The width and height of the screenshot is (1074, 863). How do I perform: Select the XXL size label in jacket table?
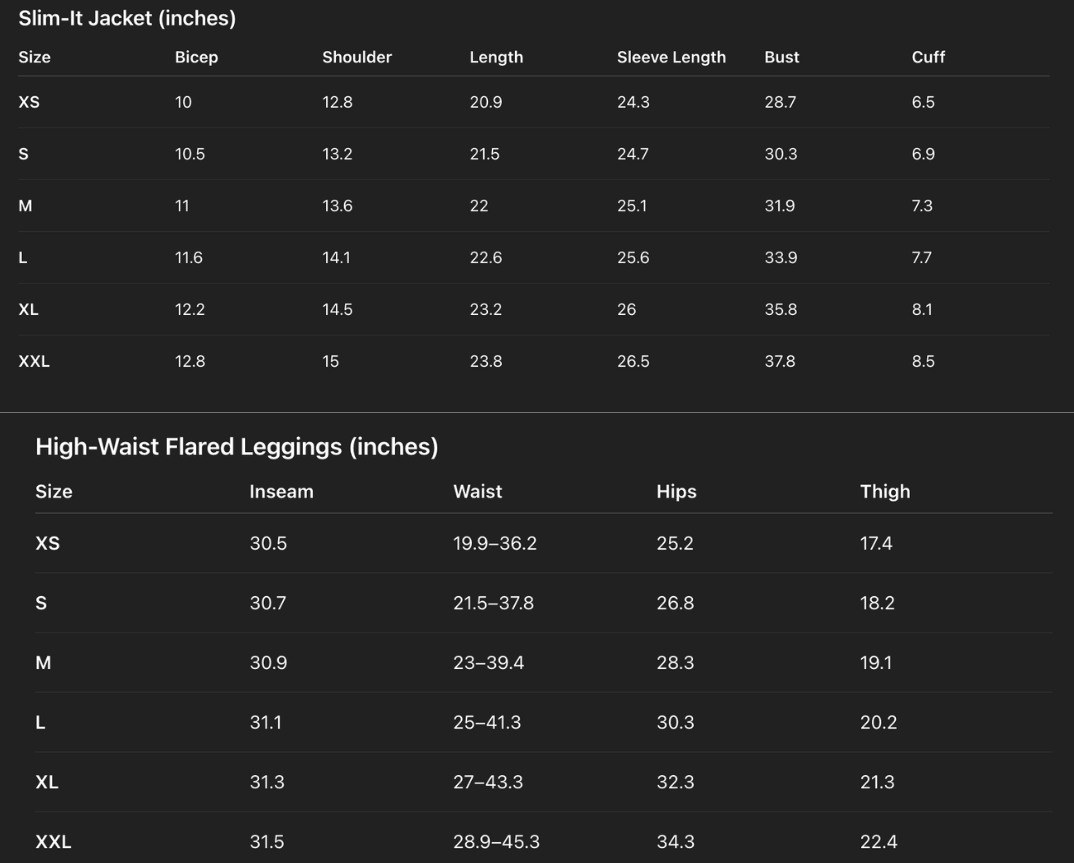pyautogui.click(x=34, y=361)
